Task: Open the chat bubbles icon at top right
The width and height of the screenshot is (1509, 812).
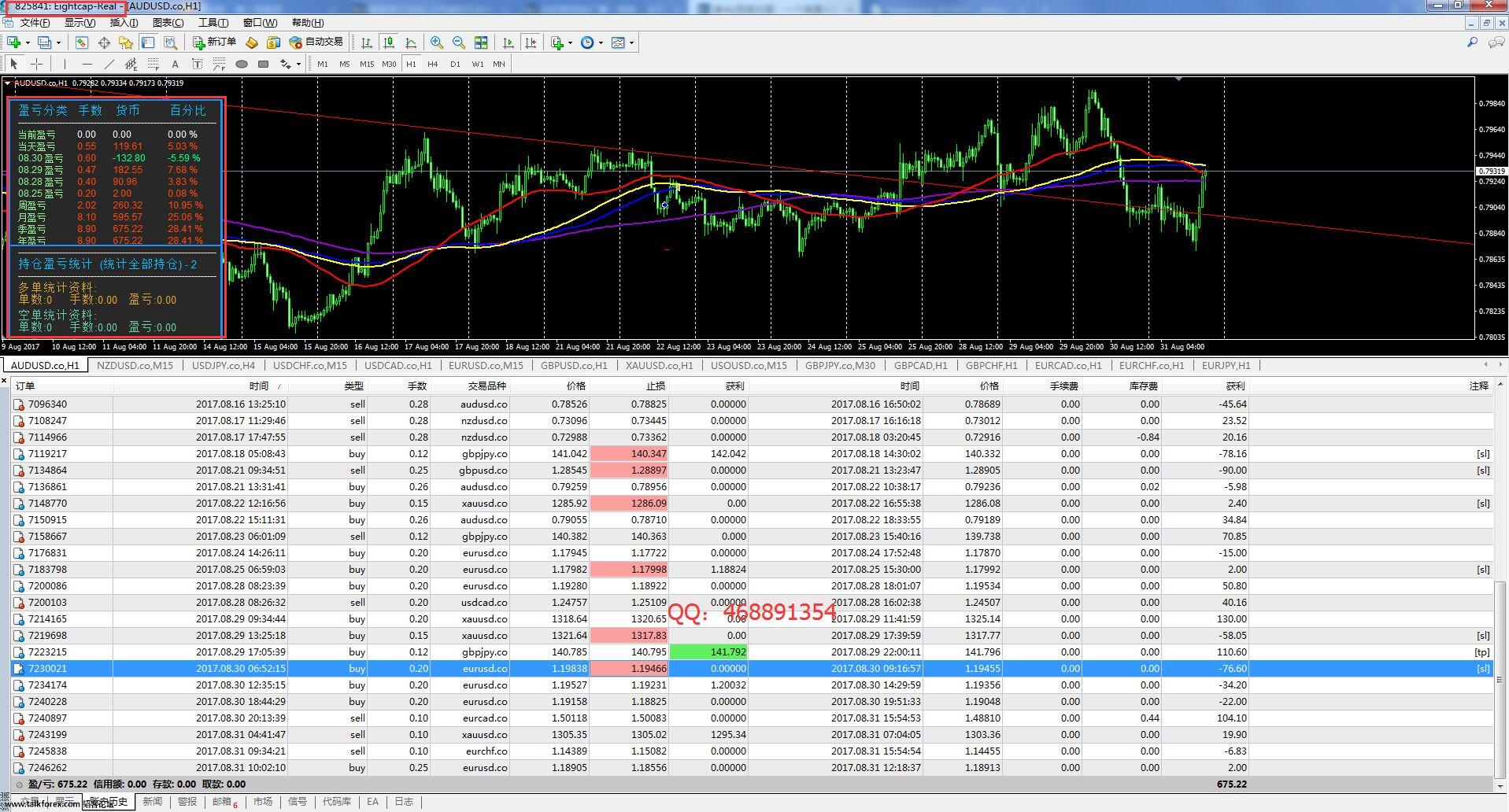Action: coord(1496,42)
